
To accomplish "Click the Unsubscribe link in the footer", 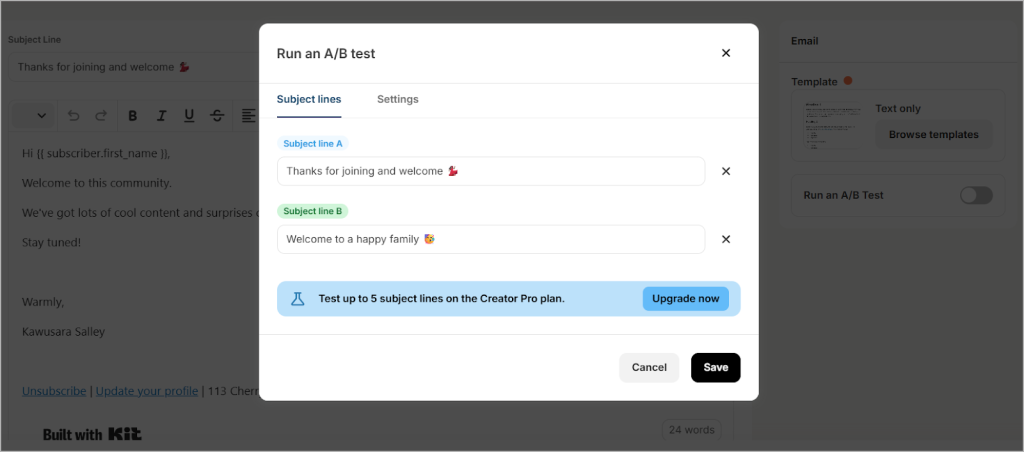I will click(54, 391).
